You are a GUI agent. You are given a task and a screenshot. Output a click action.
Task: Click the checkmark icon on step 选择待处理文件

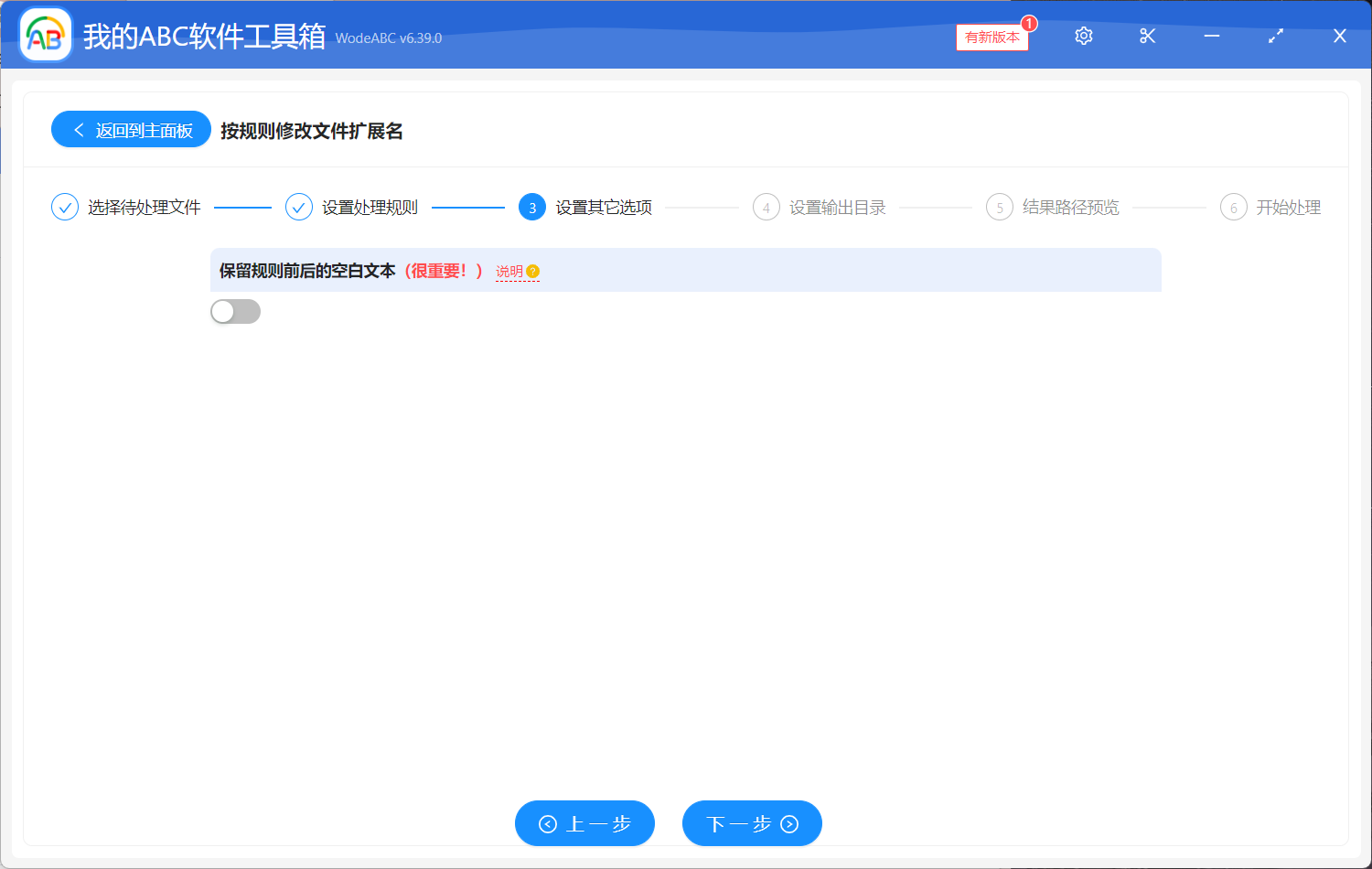(64, 207)
